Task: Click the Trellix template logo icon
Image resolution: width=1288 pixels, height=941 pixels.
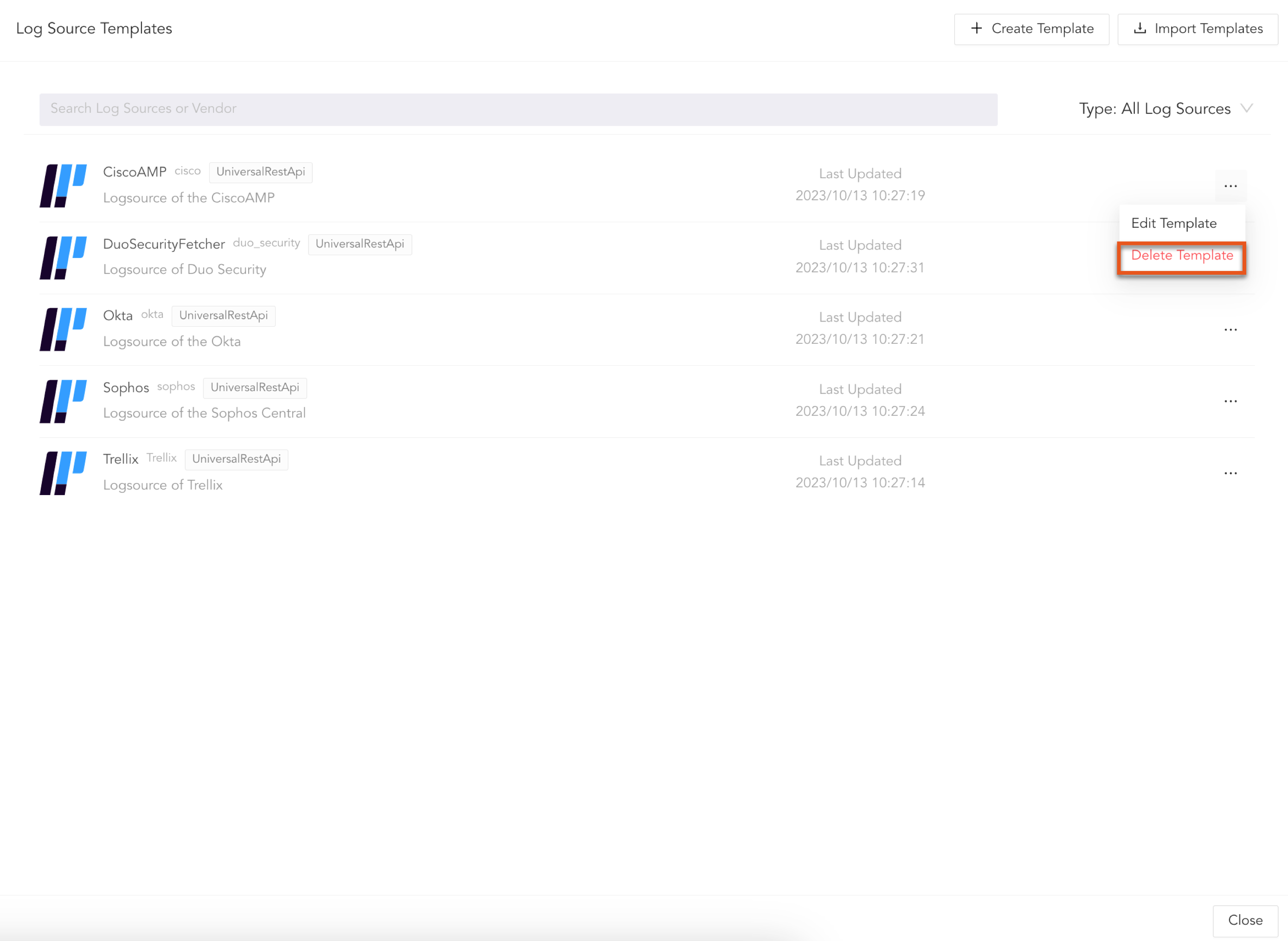Action: tap(63, 473)
